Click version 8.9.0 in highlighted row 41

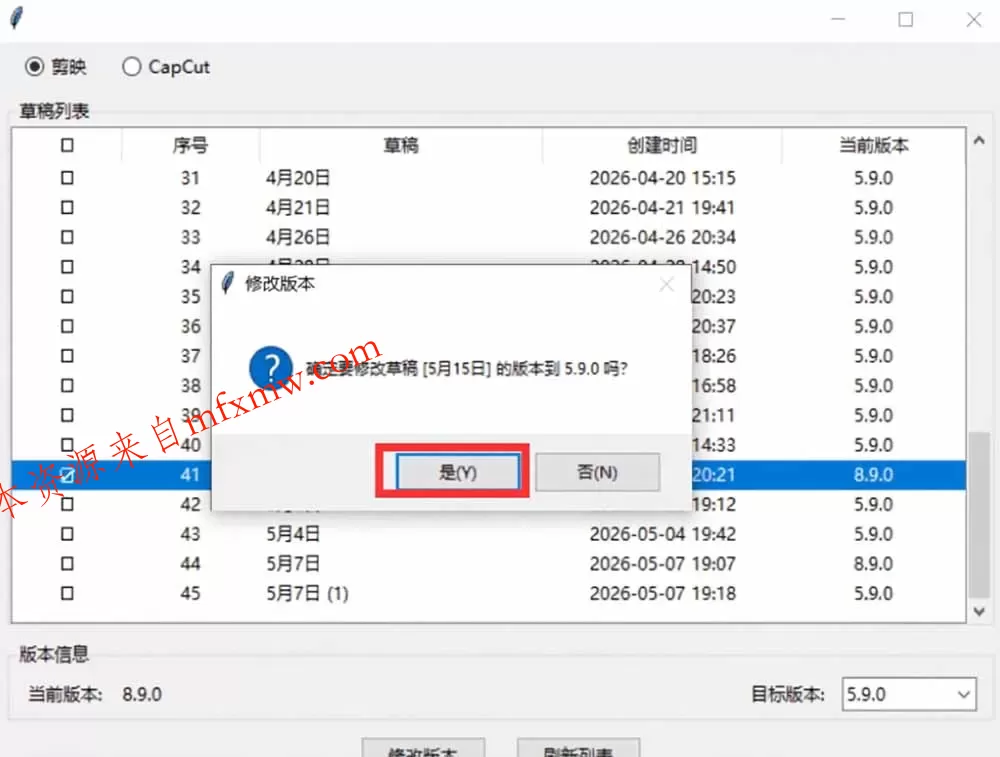[874, 474]
